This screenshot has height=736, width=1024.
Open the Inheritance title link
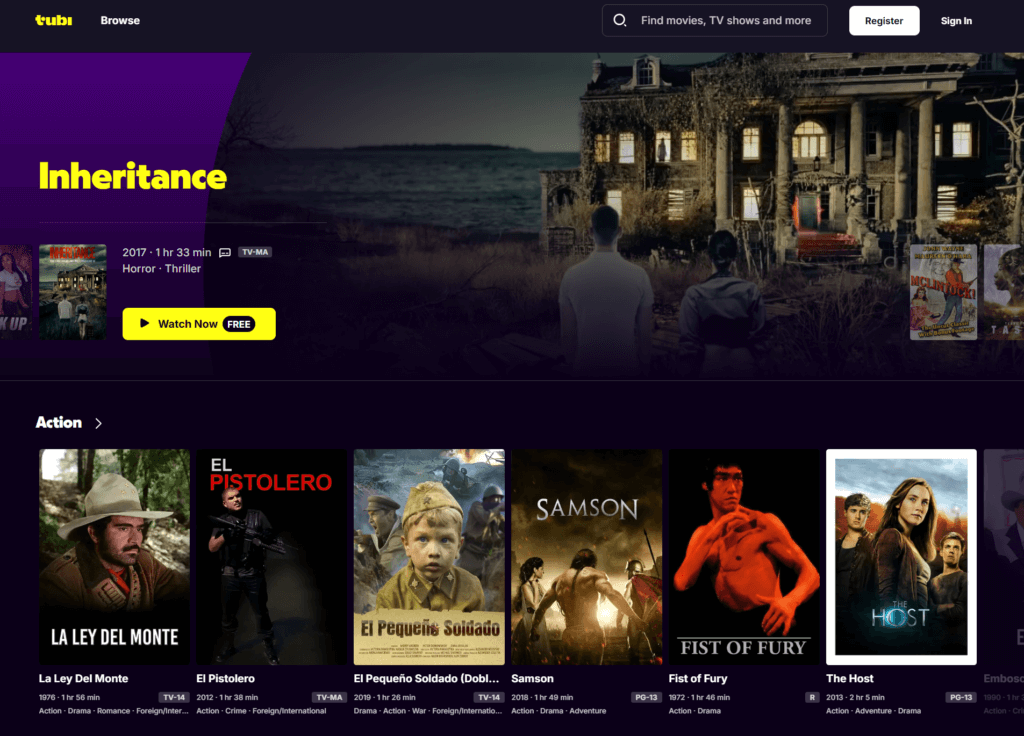point(132,177)
